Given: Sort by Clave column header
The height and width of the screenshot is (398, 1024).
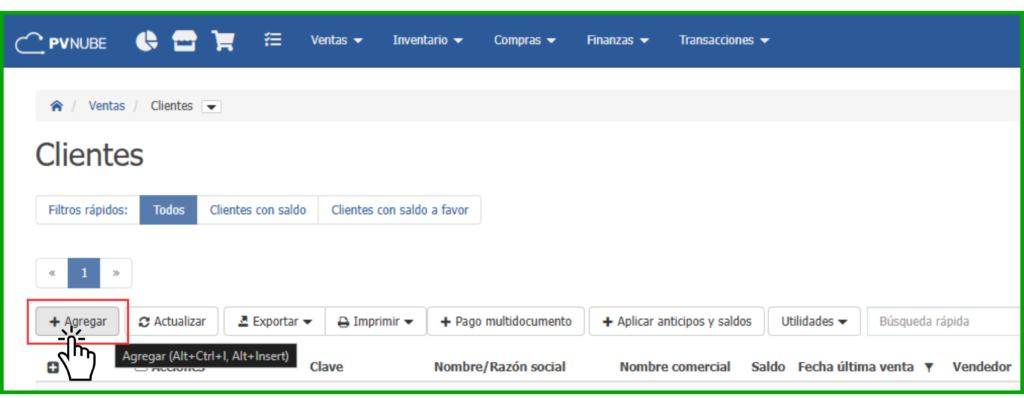Looking at the screenshot, I should tap(326, 367).
